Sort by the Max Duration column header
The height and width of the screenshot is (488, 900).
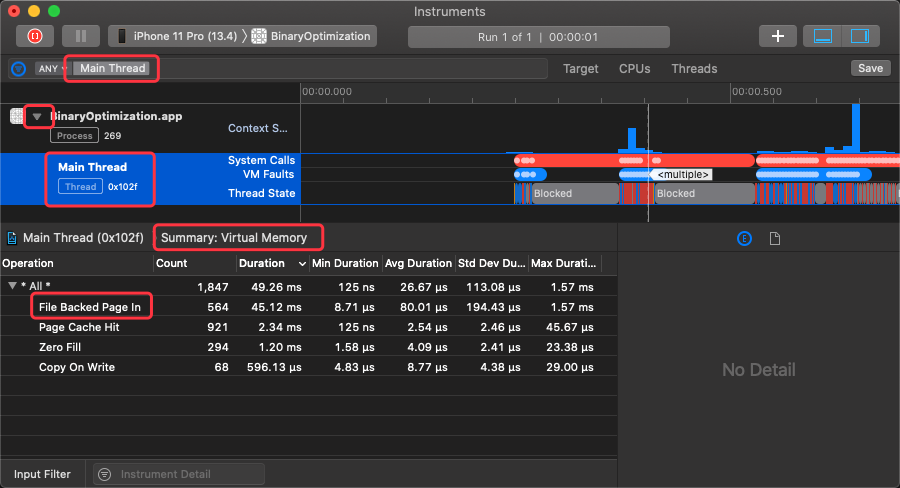564,264
